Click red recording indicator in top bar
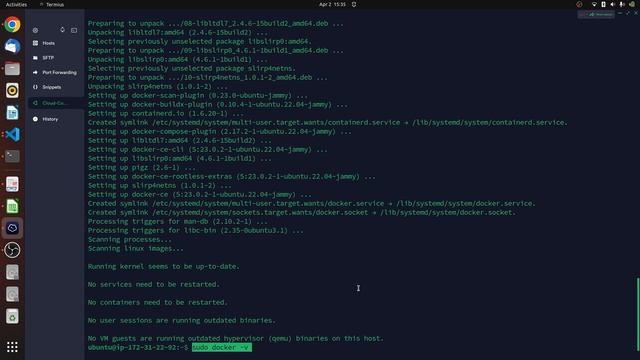The width and height of the screenshot is (640, 360). point(579,4)
